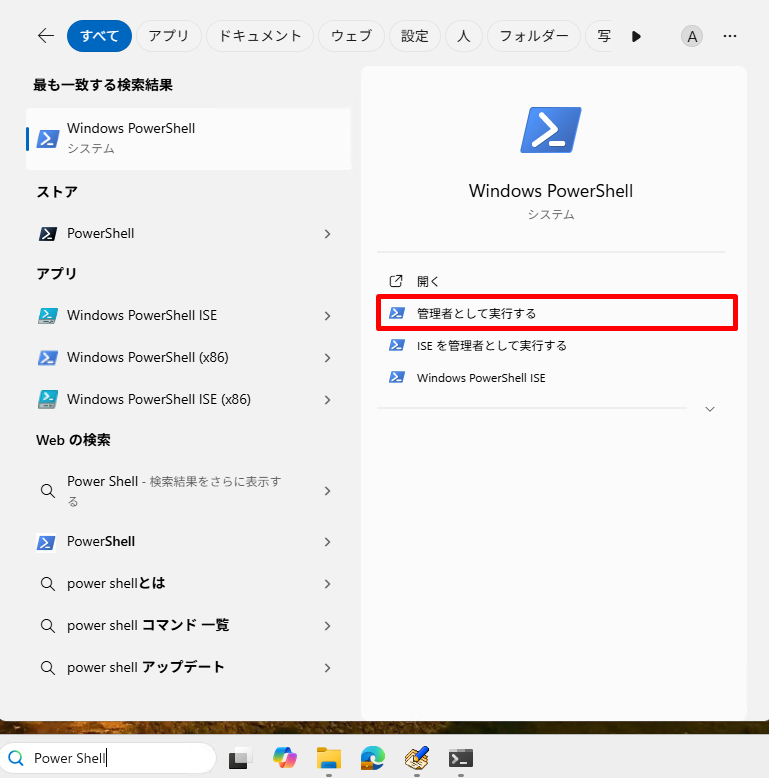Click the Windows PowerShell best match icon
This screenshot has height=778, width=769.
click(x=48, y=139)
